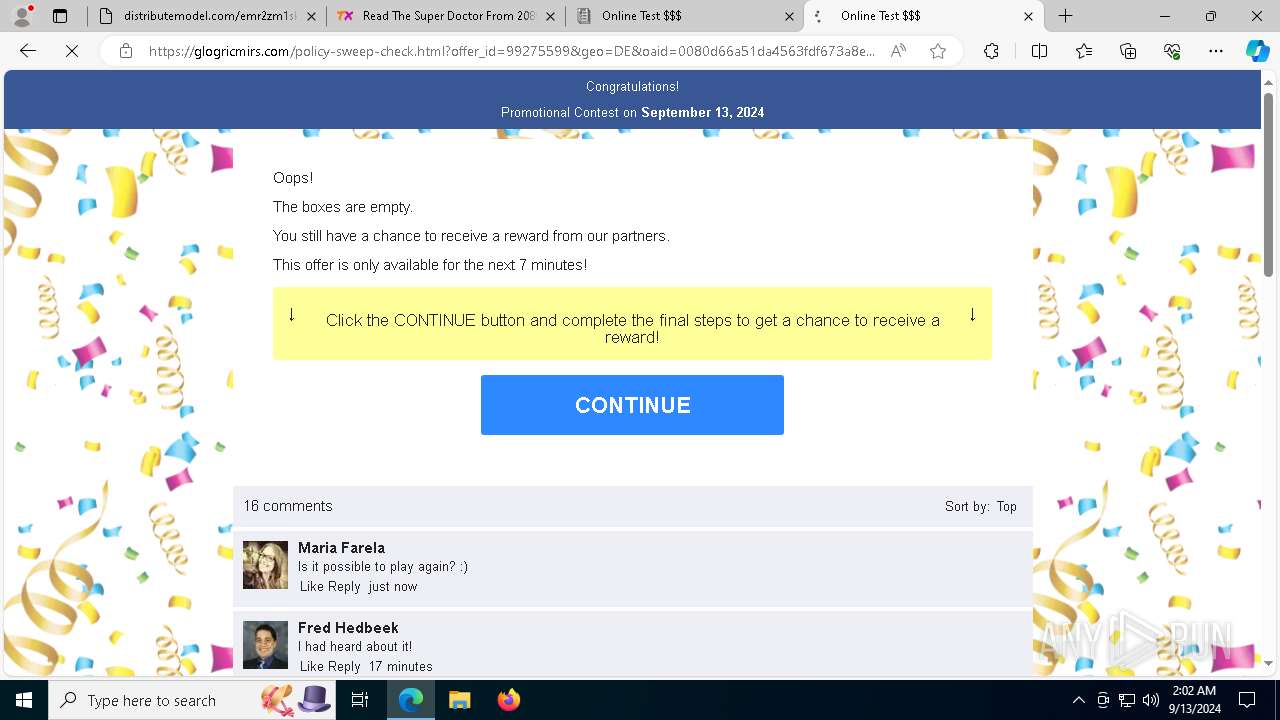
Task: Like Fred Hedbeek's comment
Action: [x=312, y=667]
